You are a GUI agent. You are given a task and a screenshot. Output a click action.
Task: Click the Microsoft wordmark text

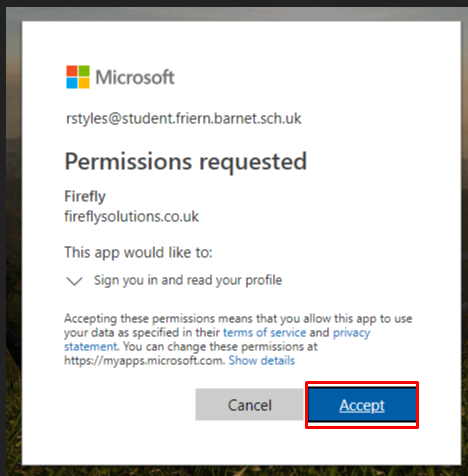point(135,77)
